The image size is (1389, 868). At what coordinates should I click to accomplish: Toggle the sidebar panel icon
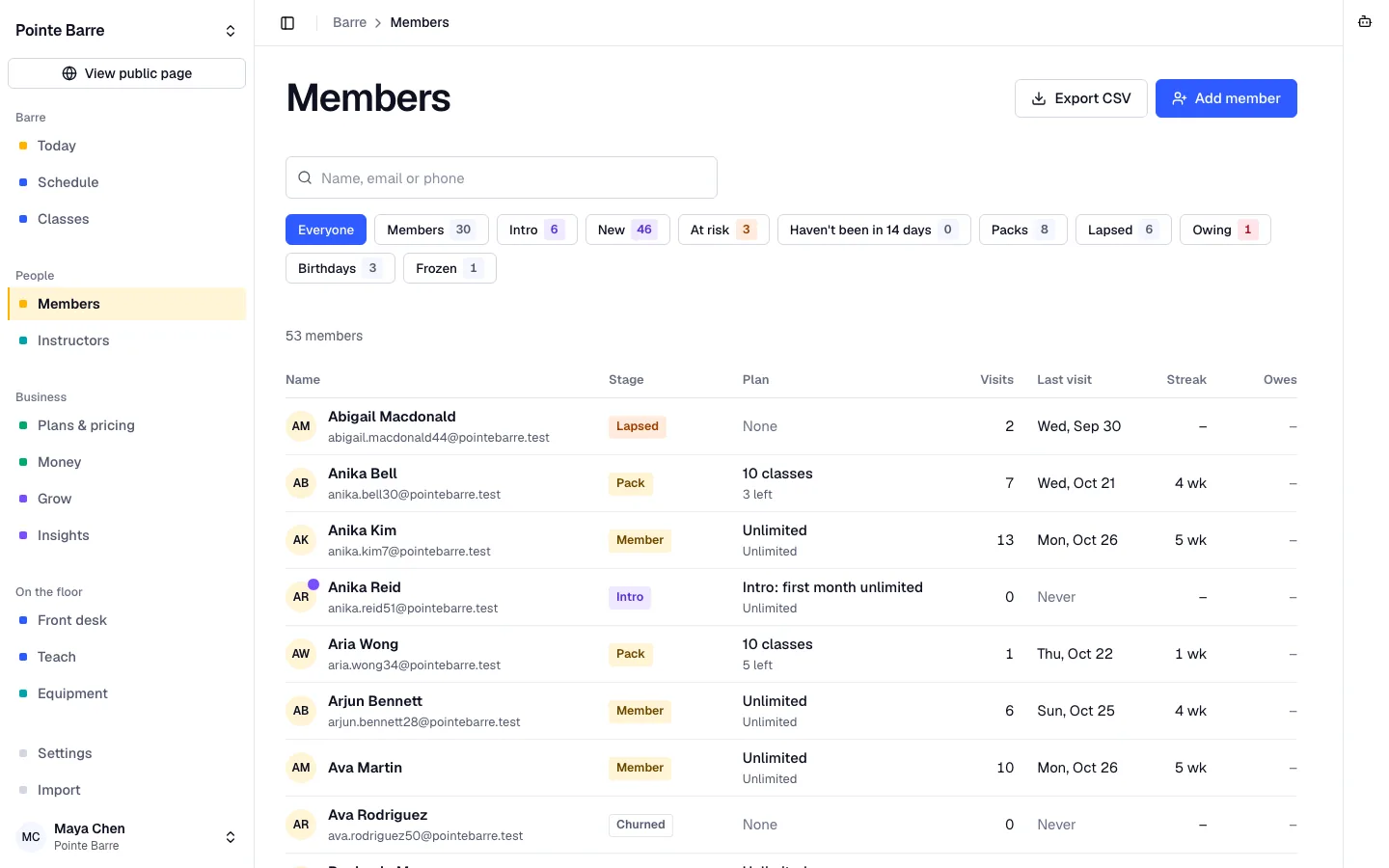click(287, 23)
